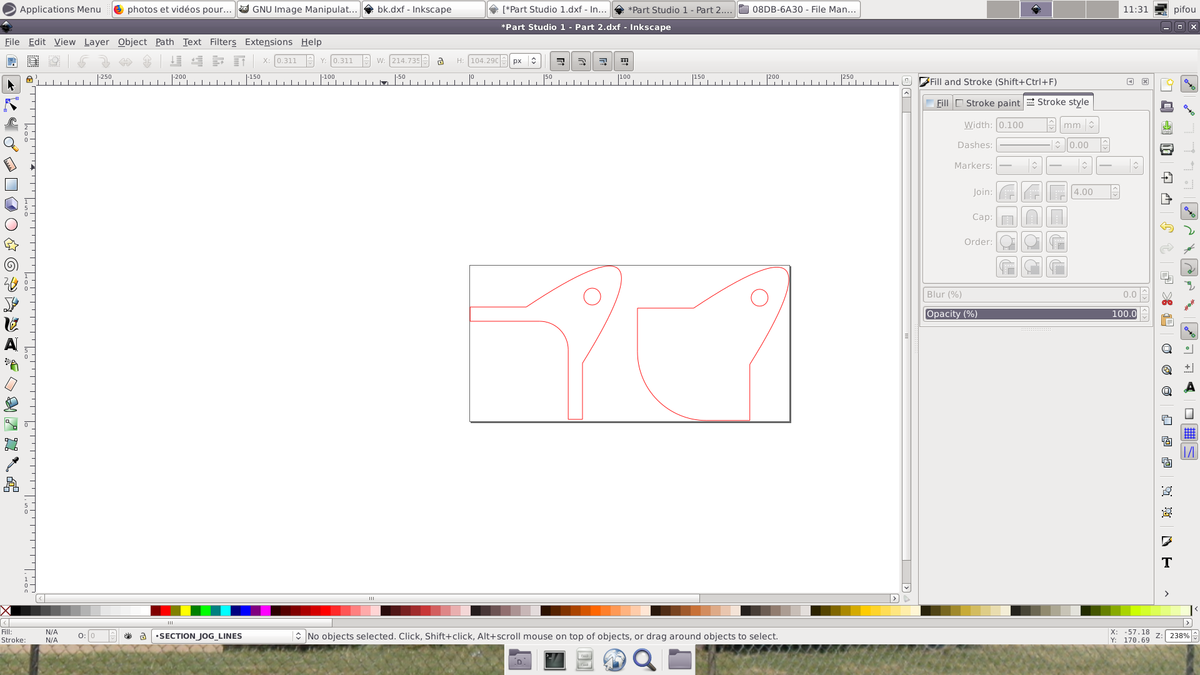Open the Fill tab
Image resolution: width=1200 pixels, height=675 pixels.
(938, 103)
